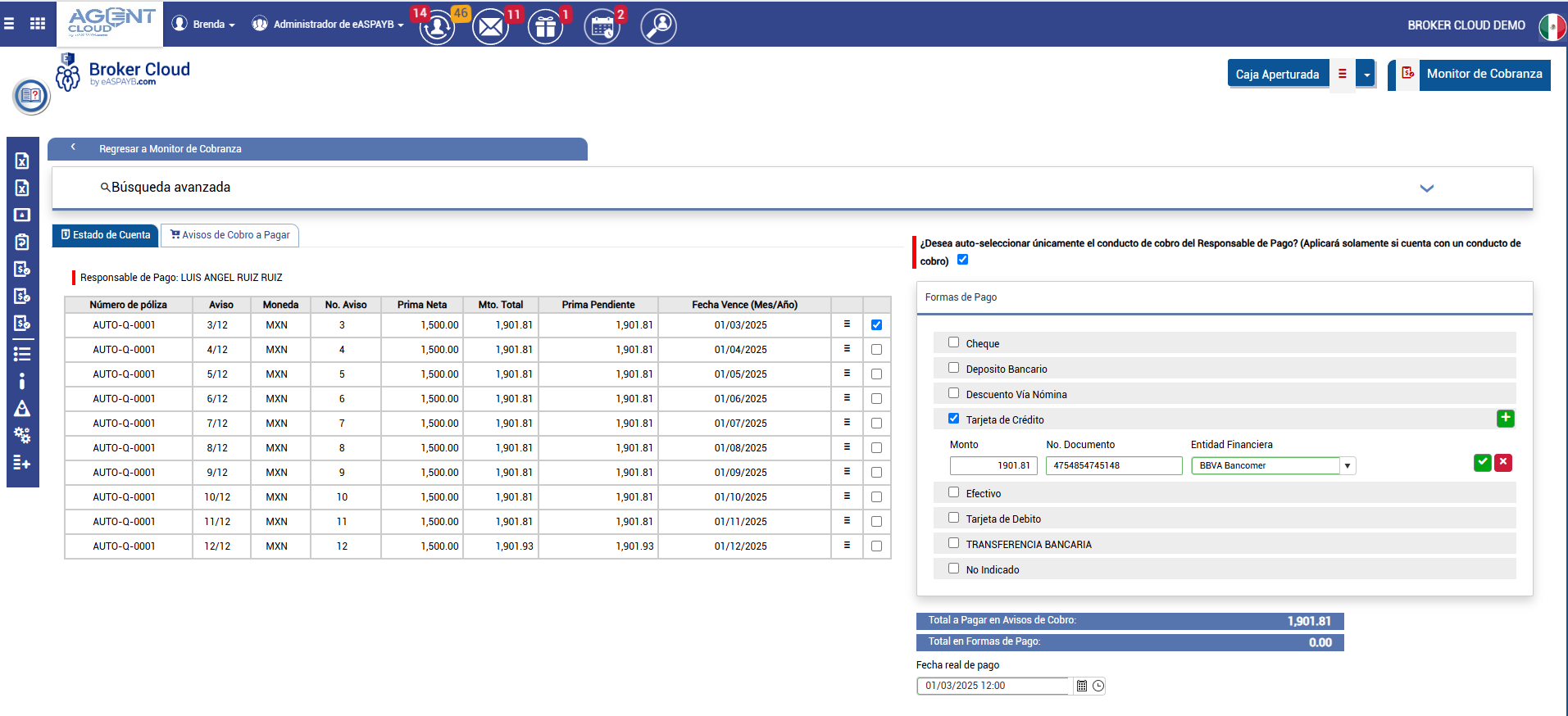Click the Mexico flag icon

[1552, 27]
